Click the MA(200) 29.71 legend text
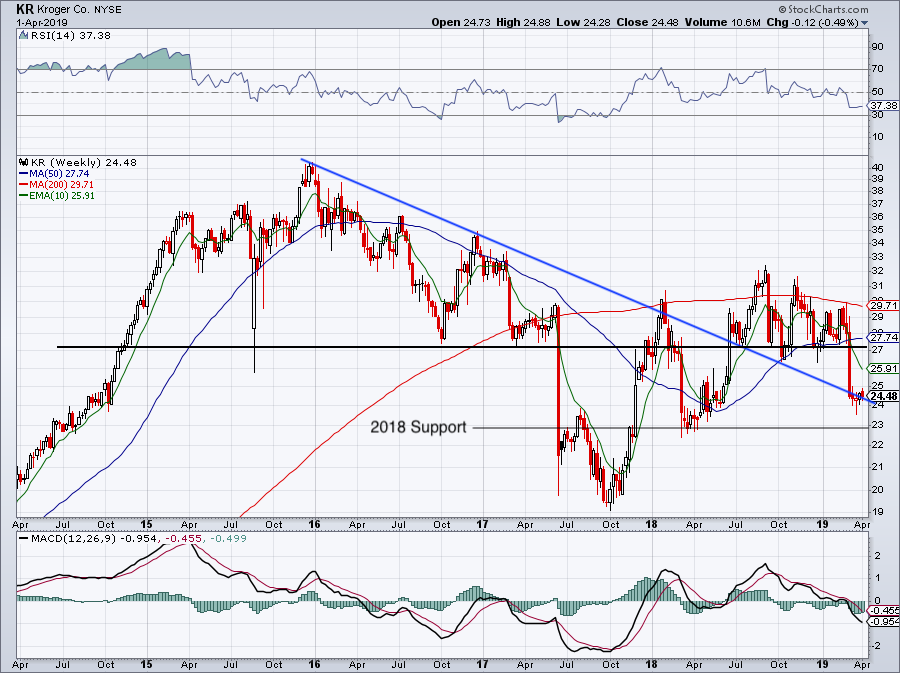The image size is (900, 673). (61, 185)
